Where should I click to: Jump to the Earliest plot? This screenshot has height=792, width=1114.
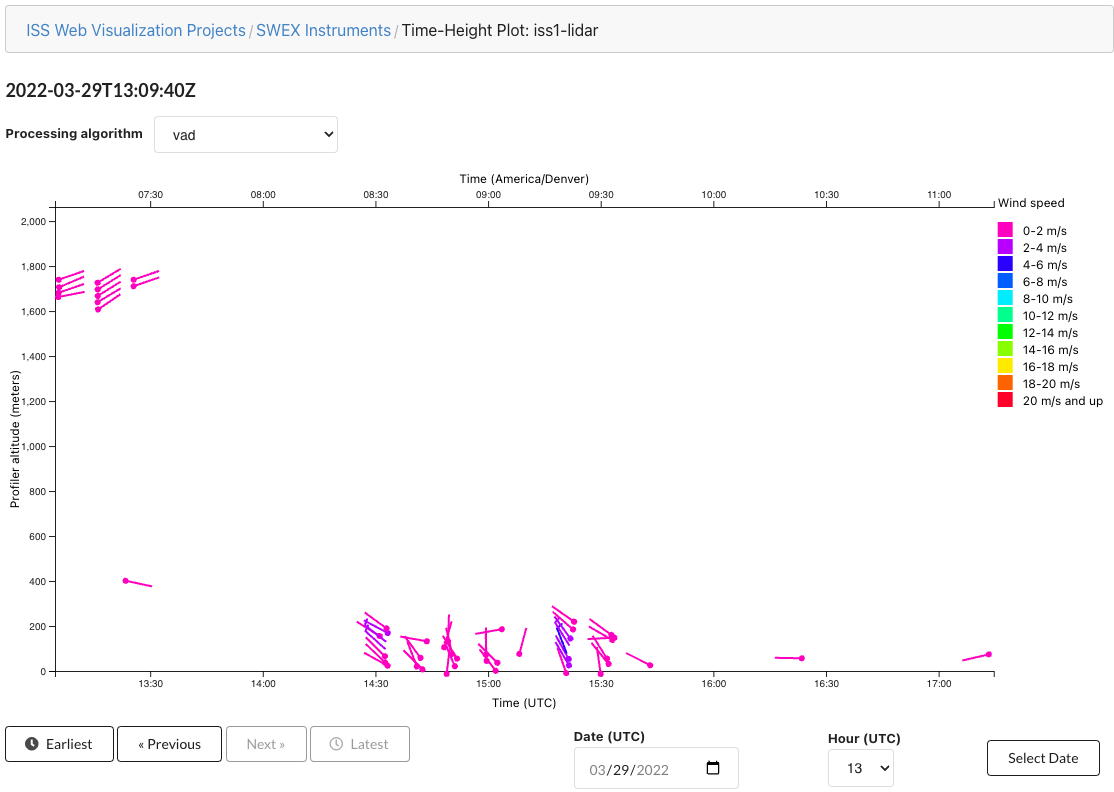(x=59, y=744)
